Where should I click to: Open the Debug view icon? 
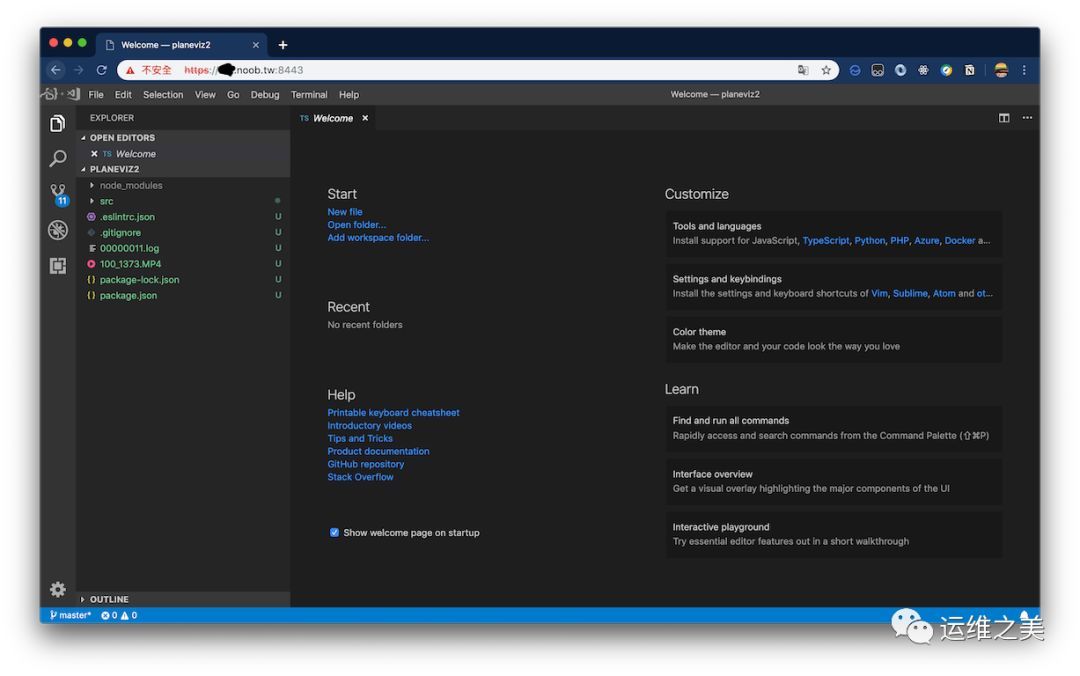point(58,230)
